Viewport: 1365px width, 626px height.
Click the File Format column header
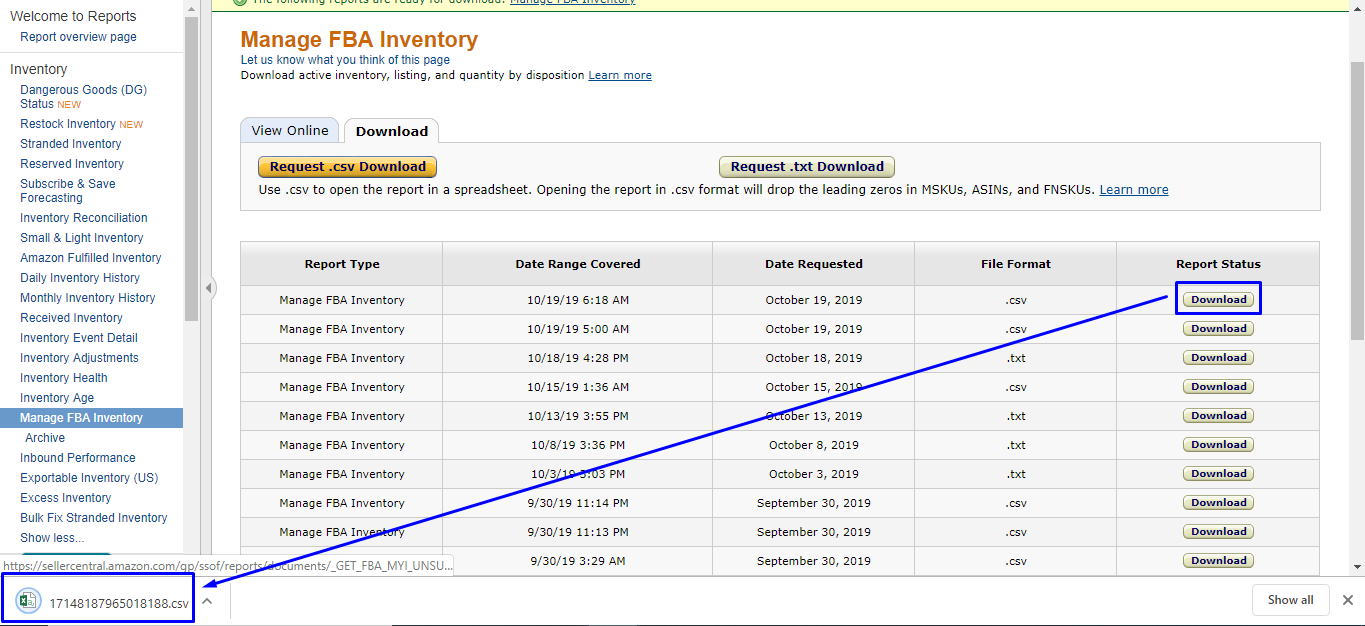click(1016, 264)
